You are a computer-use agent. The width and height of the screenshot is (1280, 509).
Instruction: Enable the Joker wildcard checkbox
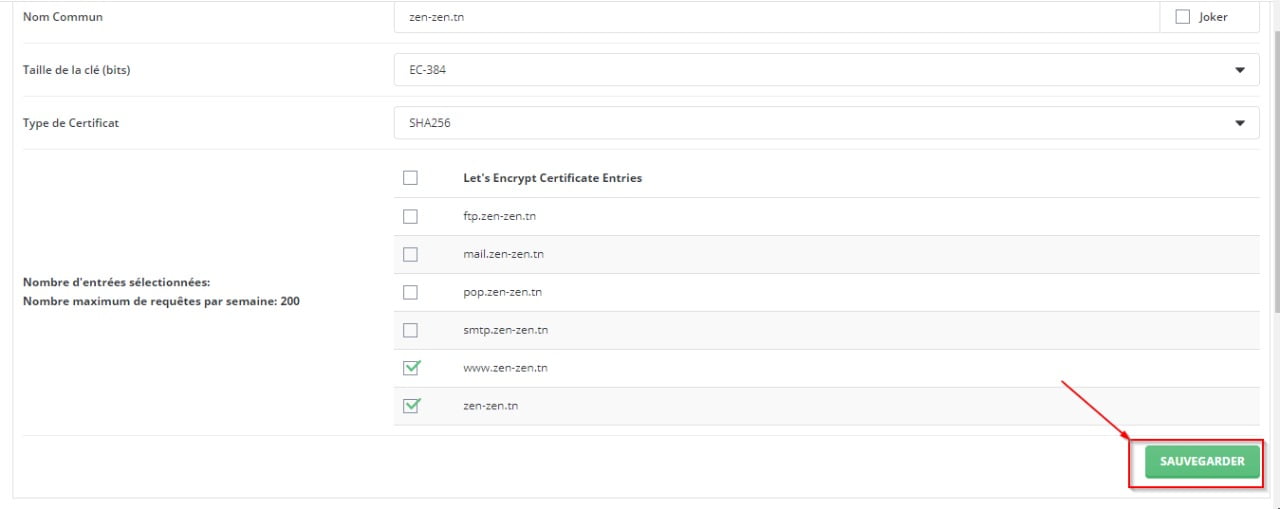1182,17
